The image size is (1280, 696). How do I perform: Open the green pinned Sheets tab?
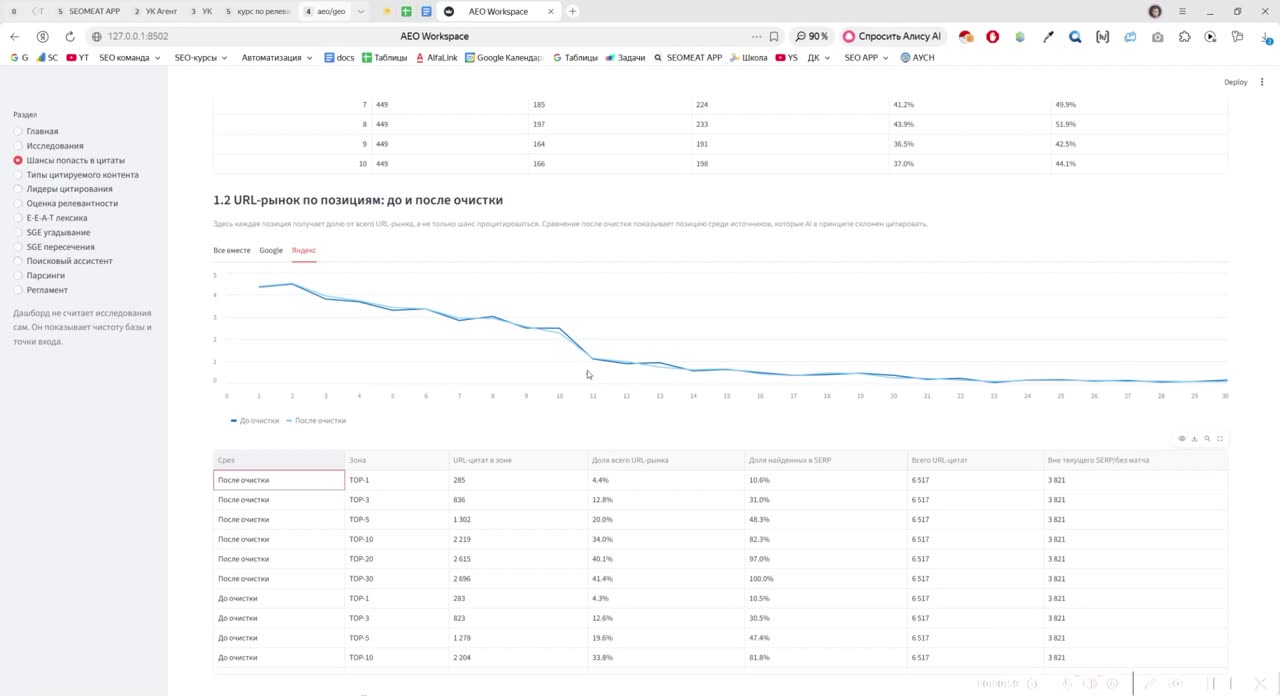point(406,12)
